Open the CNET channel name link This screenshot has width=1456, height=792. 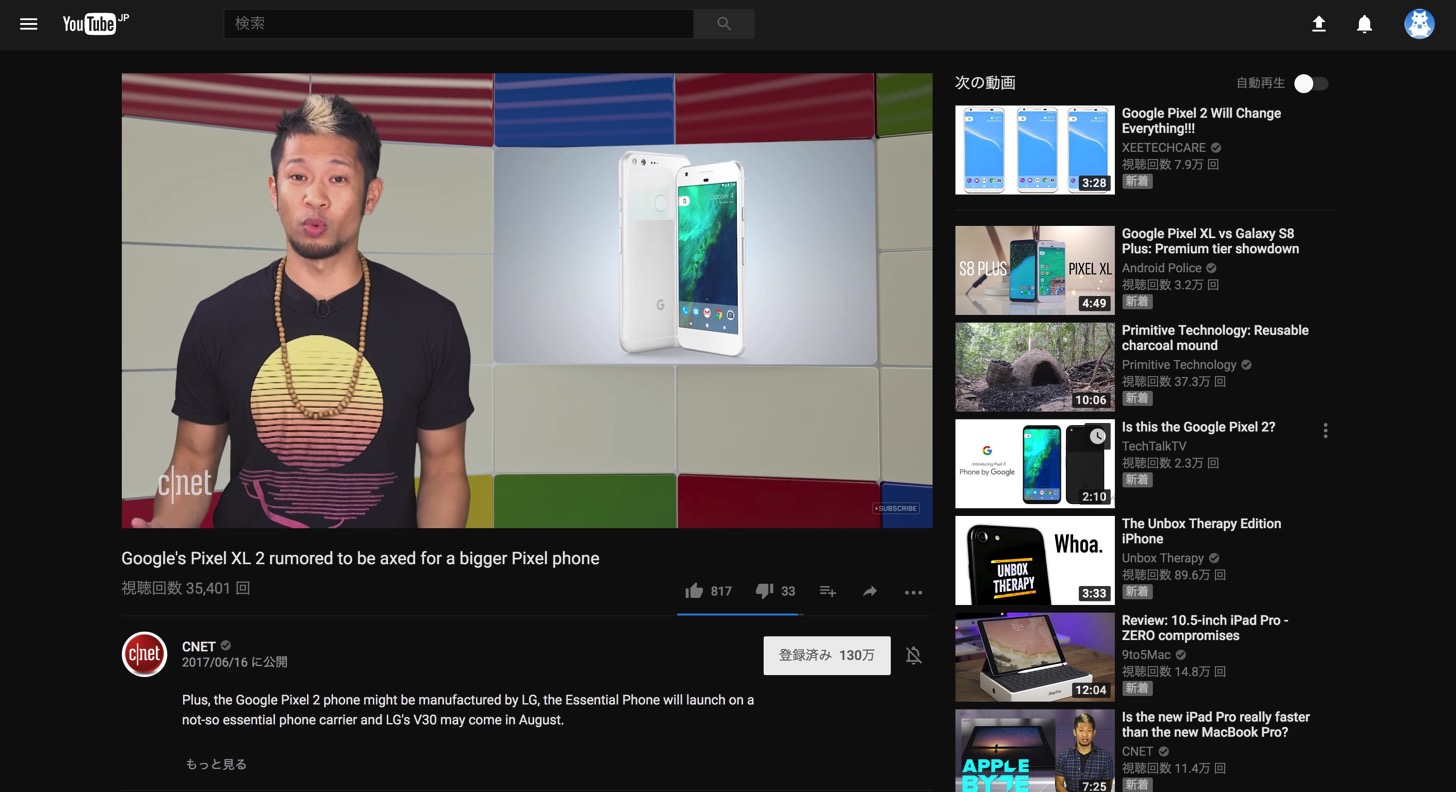(x=199, y=647)
